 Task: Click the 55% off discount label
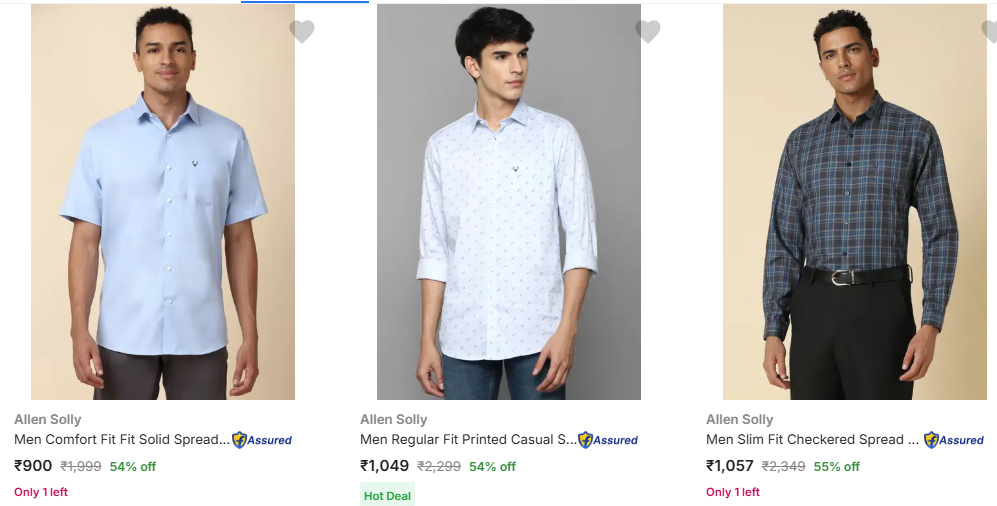pos(835,467)
